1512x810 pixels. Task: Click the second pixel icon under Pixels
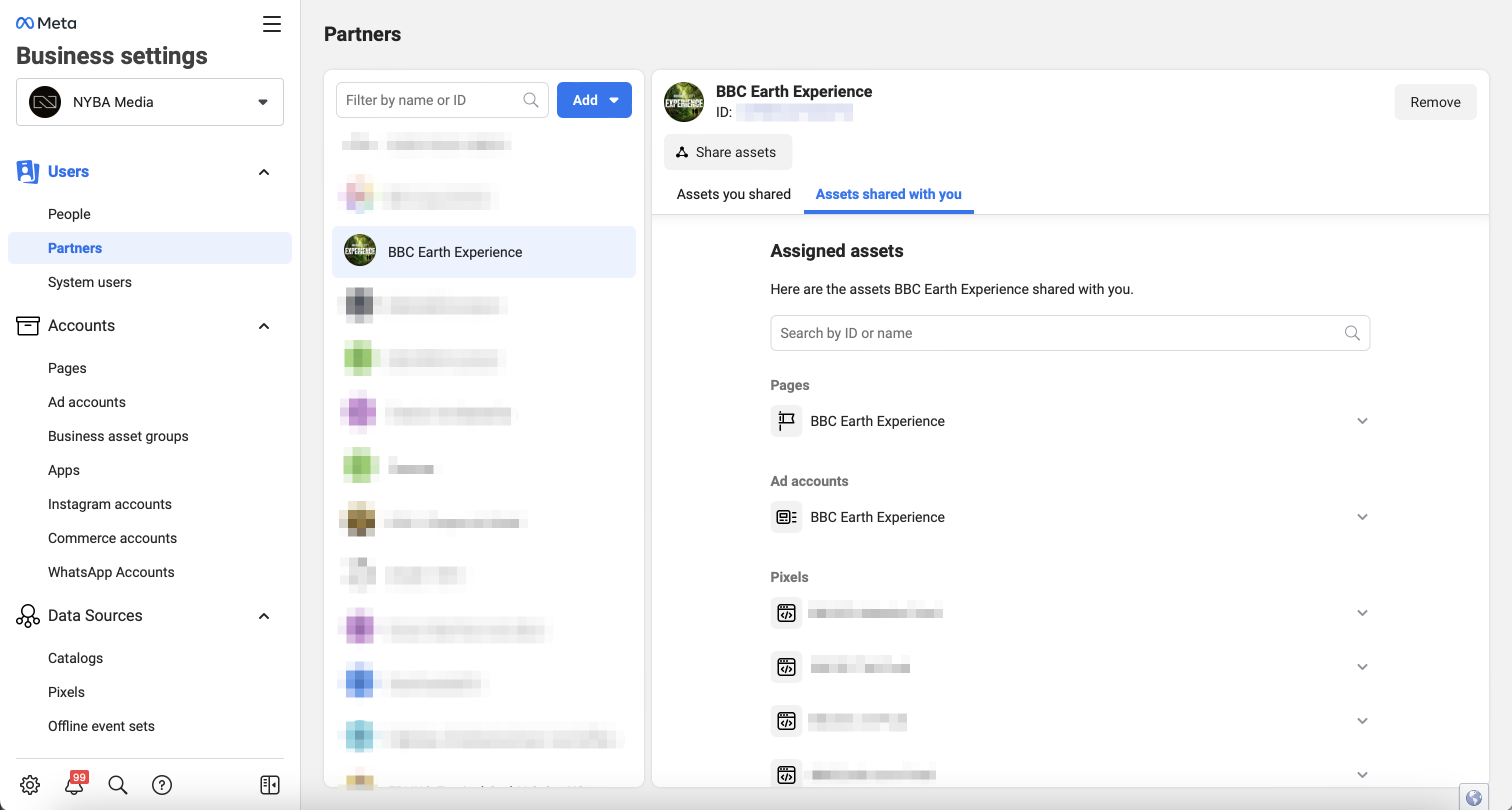click(786, 667)
